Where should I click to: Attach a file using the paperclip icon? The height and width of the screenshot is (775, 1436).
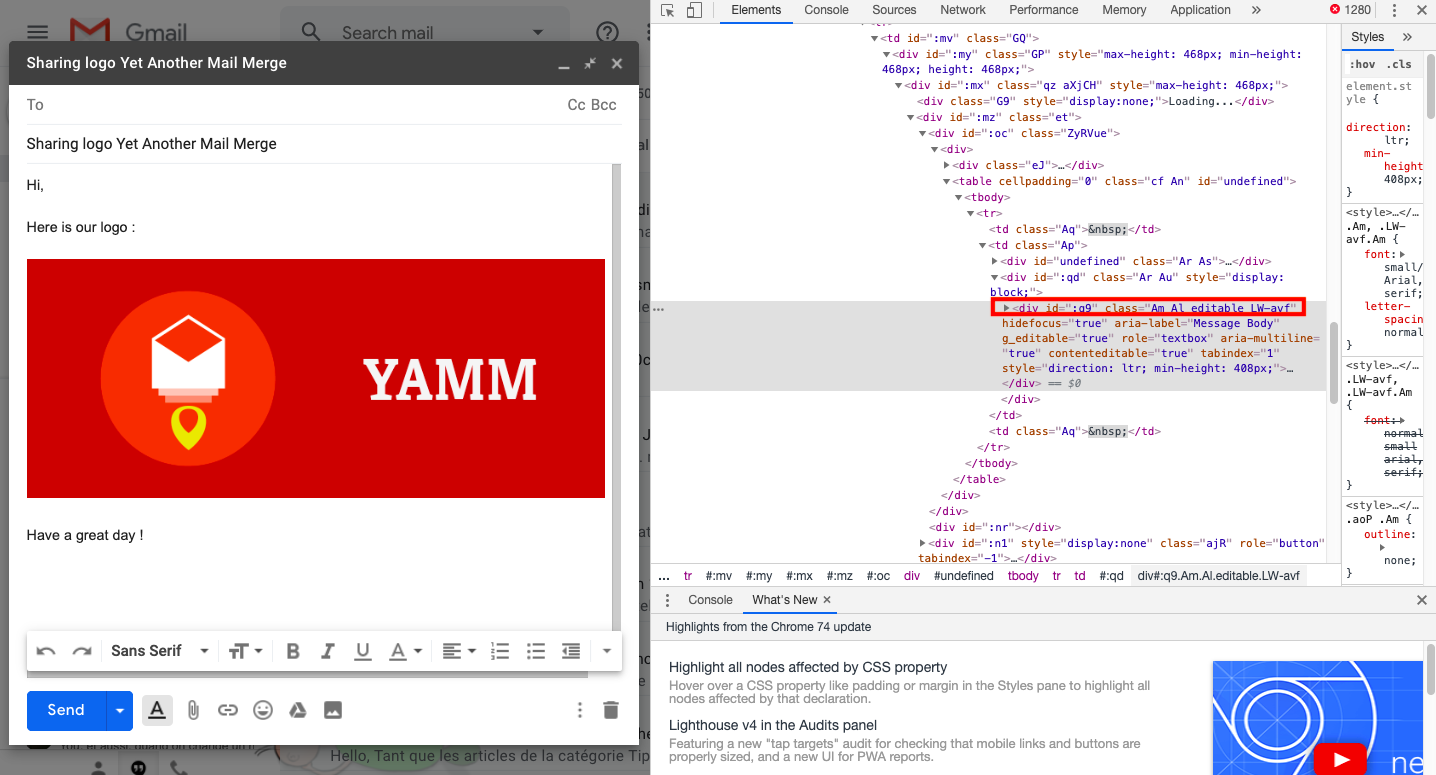193,710
